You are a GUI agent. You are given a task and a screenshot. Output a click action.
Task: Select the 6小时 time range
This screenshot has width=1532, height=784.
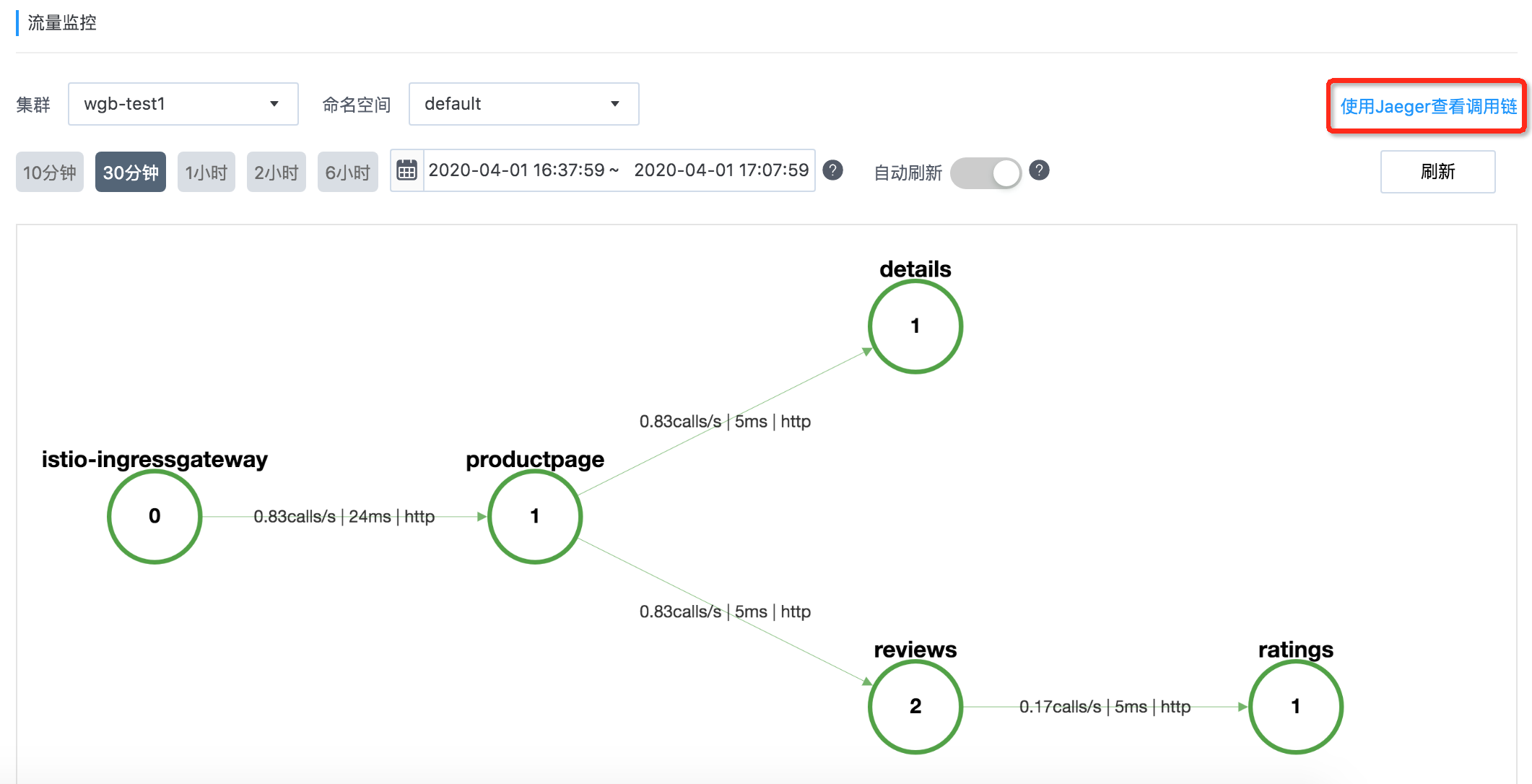(x=347, y=173)
